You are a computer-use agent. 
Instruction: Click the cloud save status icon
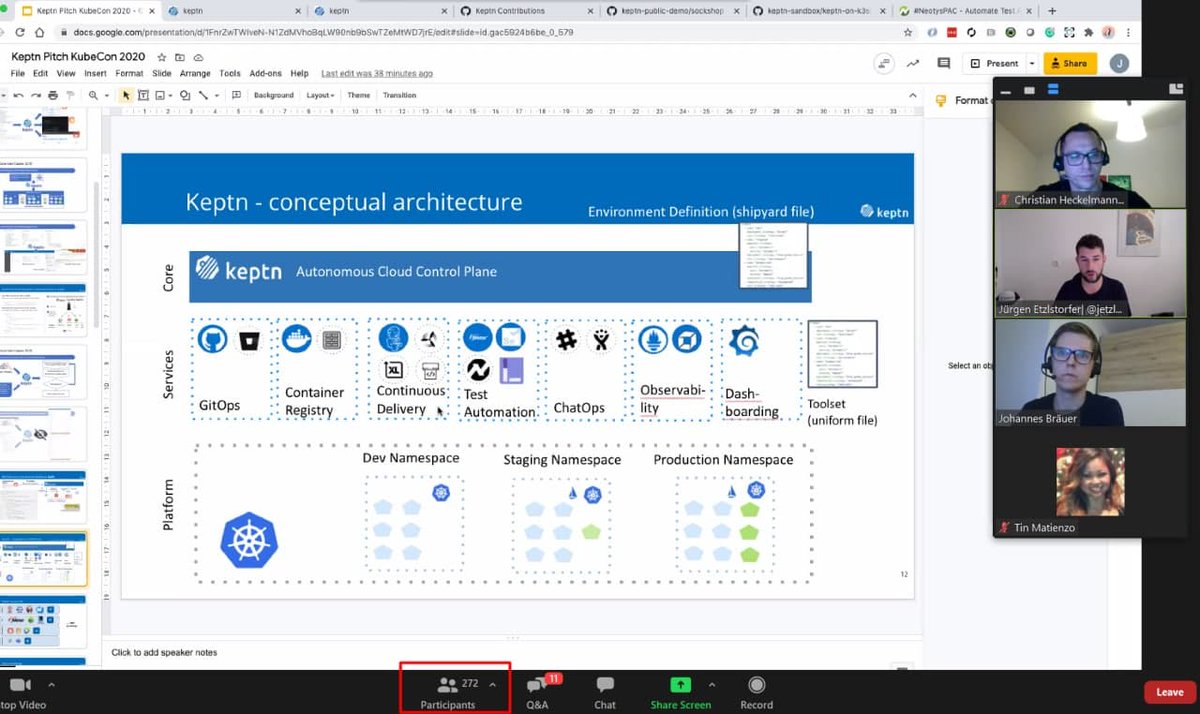click(x=198, y=57)
